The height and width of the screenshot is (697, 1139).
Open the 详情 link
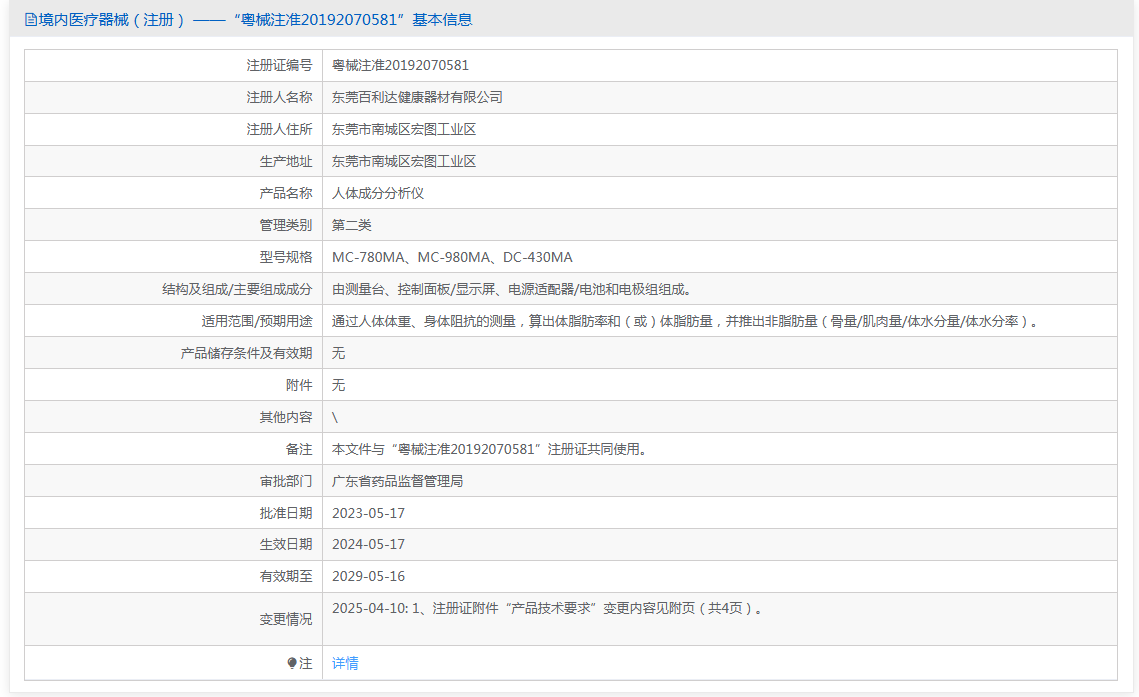pyautogui.click(x=345, y=663)
